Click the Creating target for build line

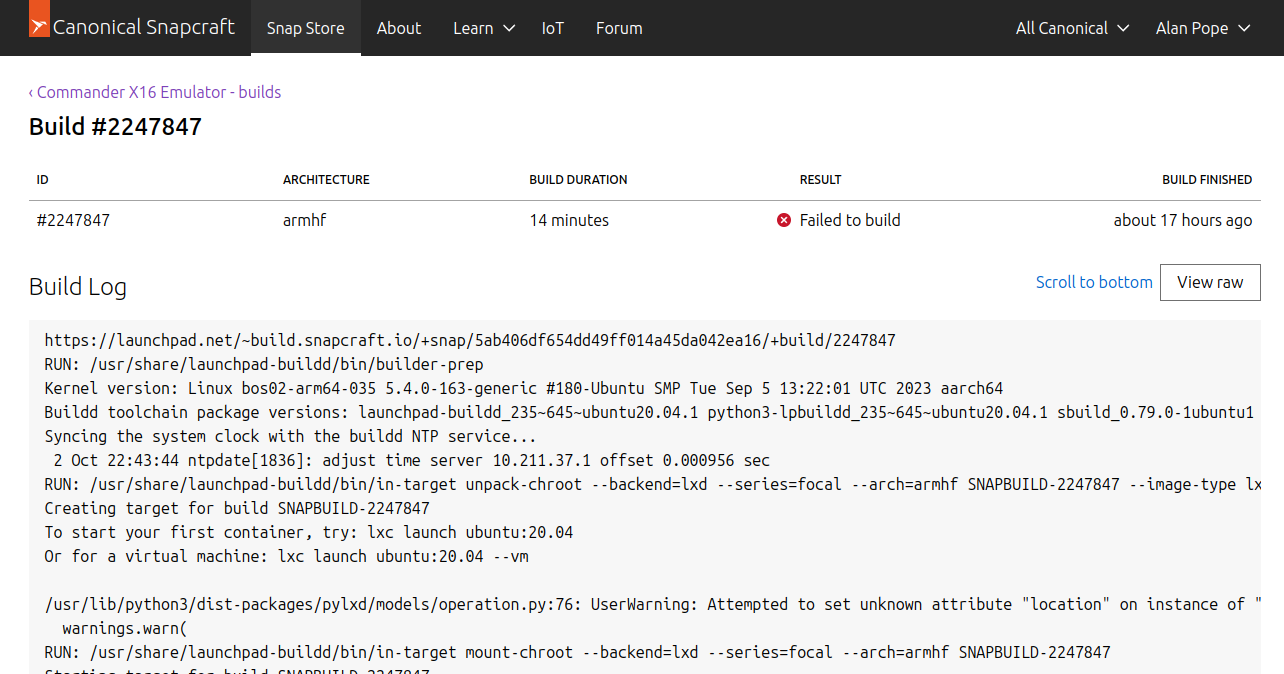click(x=237, y=508)
